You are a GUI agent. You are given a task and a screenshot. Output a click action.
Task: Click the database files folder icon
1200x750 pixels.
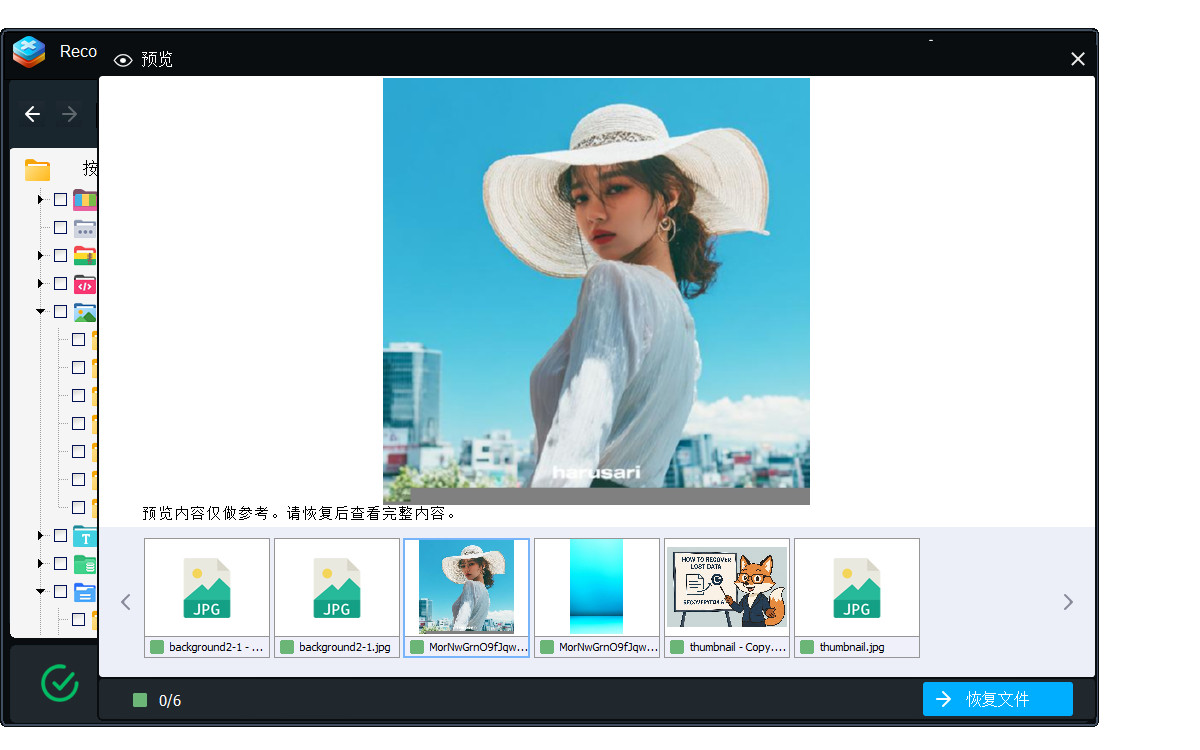coord(84,563)
